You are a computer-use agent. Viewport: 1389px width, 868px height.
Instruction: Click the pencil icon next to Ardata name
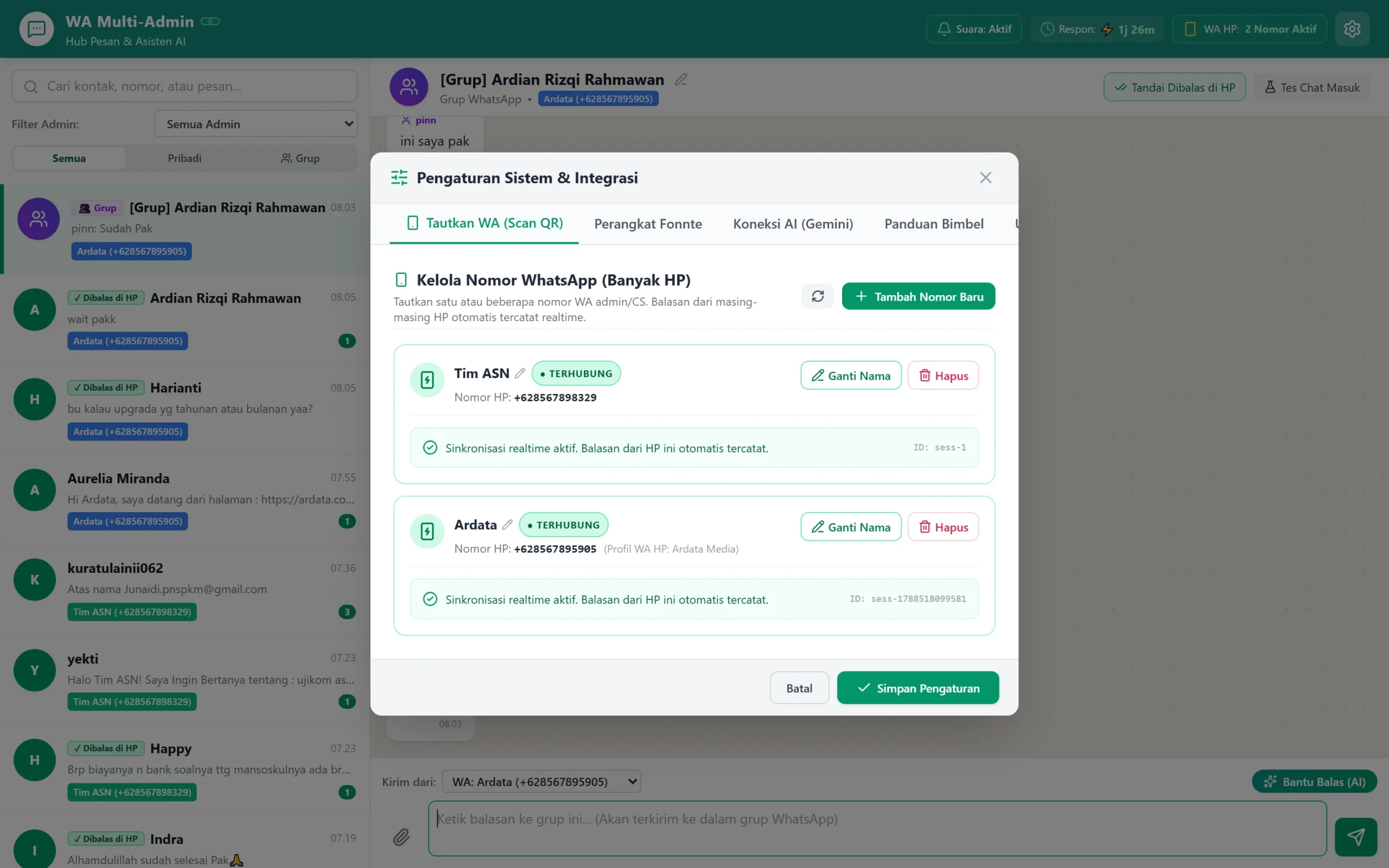click(507, 525)
